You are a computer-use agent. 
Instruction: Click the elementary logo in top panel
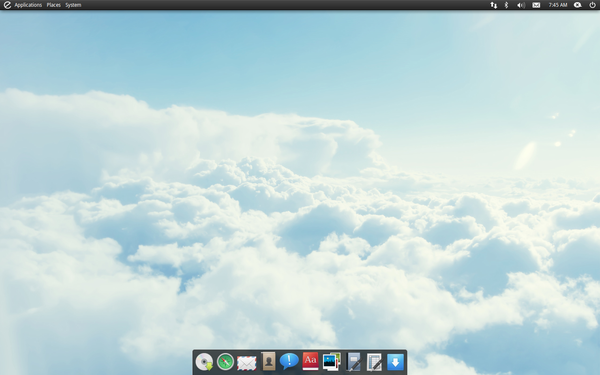click(7, 5)
